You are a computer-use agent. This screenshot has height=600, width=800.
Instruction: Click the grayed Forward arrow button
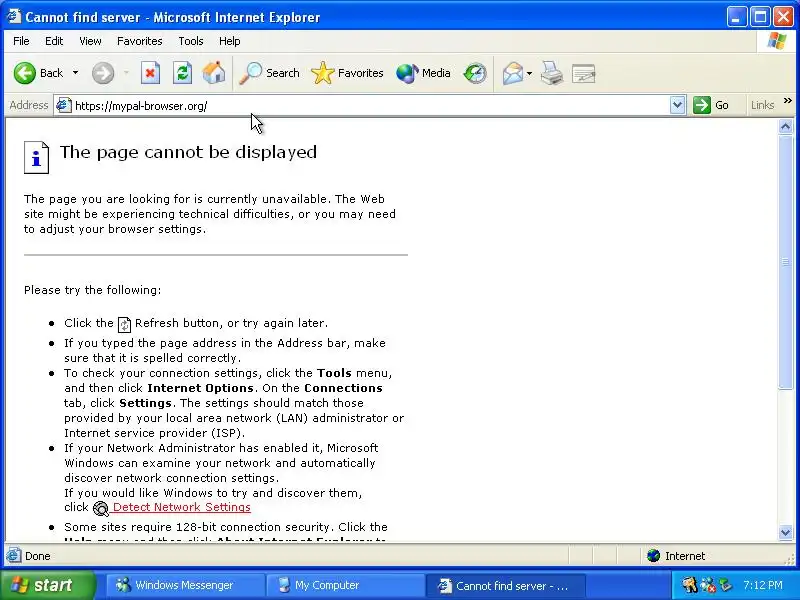[103, 73]
